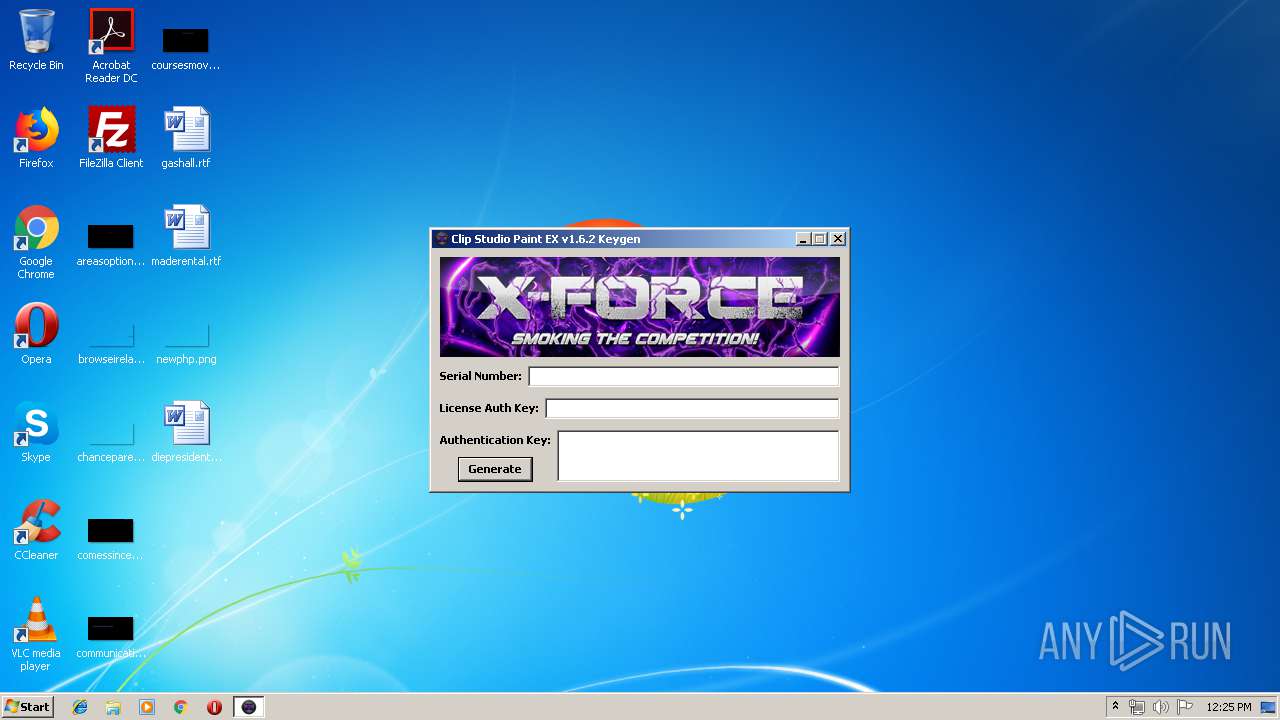This screenshot has height=720, width=1280.
Task: Open Windows Explorer folder in taskbar
Action: click(113, 707)
